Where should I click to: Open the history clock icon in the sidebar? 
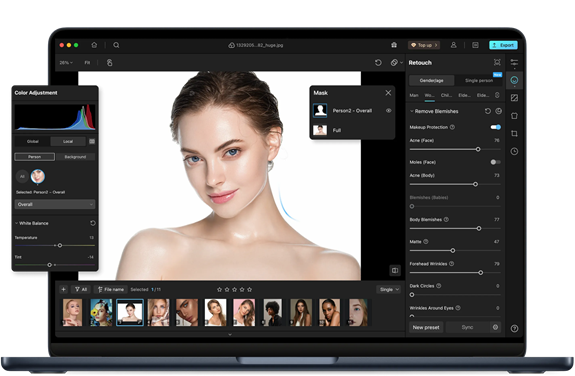[x=514, y=152]
